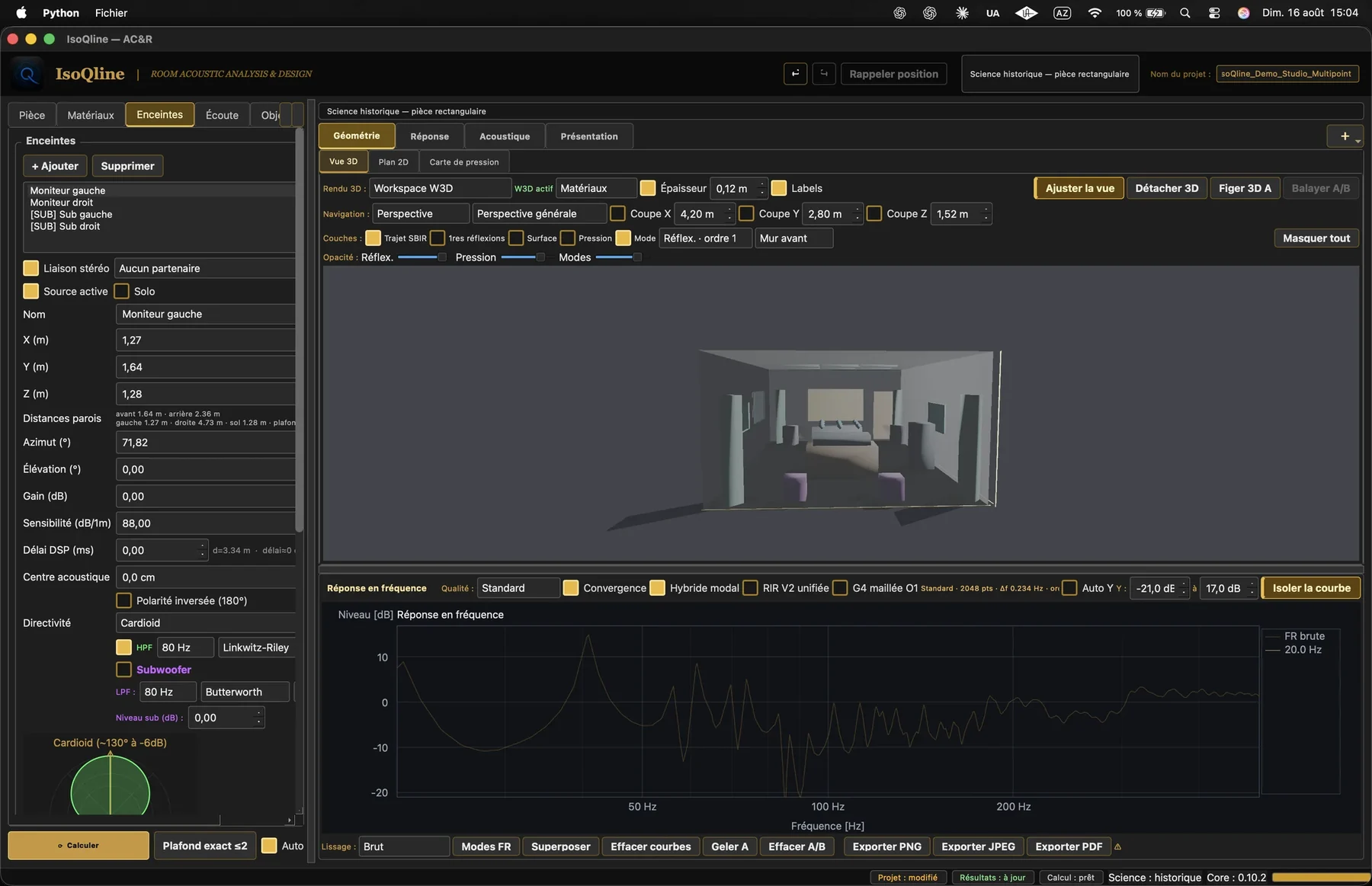
Task: Click the Wi-Fi icon in the menu bar
Action: pyautogui.click(x=1095, y=13)
